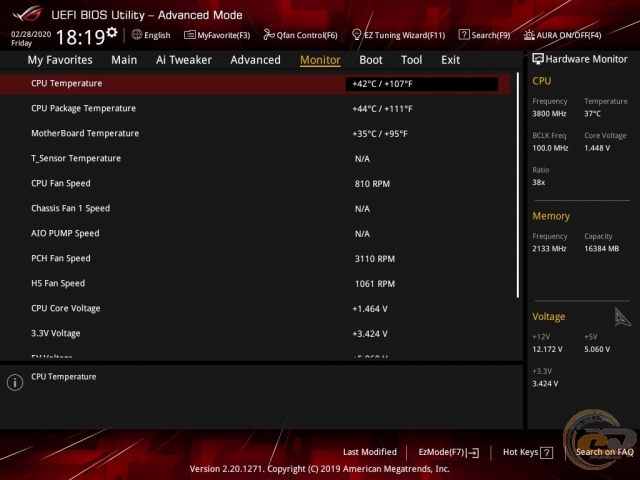The image size is (640, 480).
Task: Click EzMode exit arrow icon
Action: (473, 452)
